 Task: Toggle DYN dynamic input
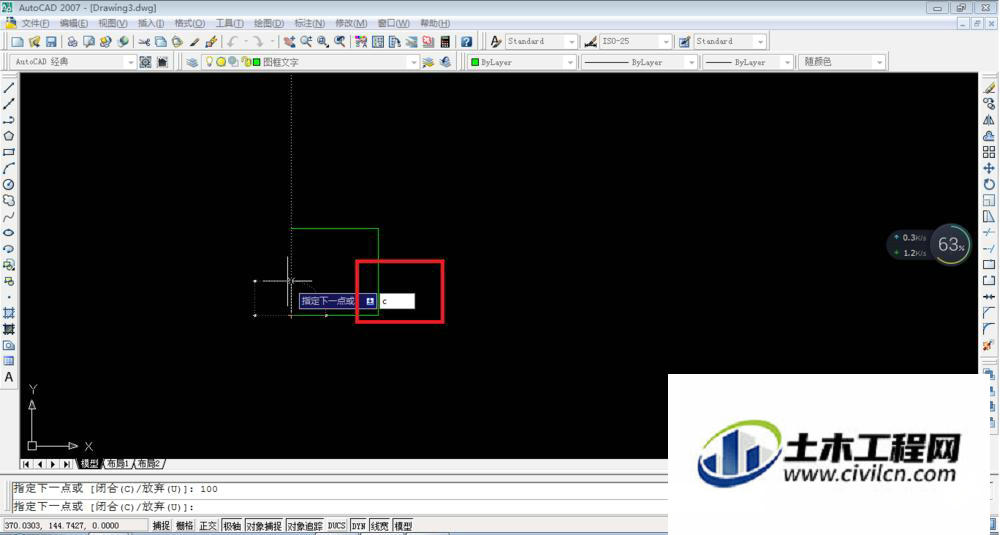click(x=358, y=526)
